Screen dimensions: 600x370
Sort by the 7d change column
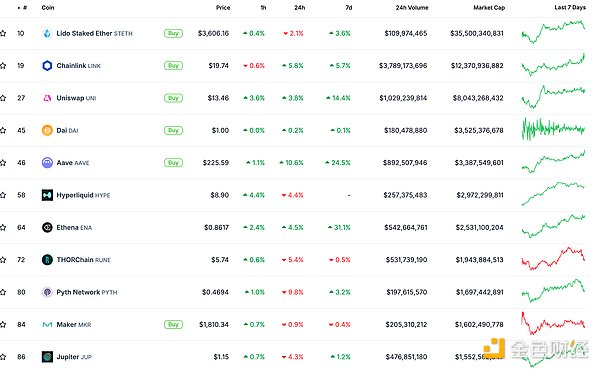[348, 7]
